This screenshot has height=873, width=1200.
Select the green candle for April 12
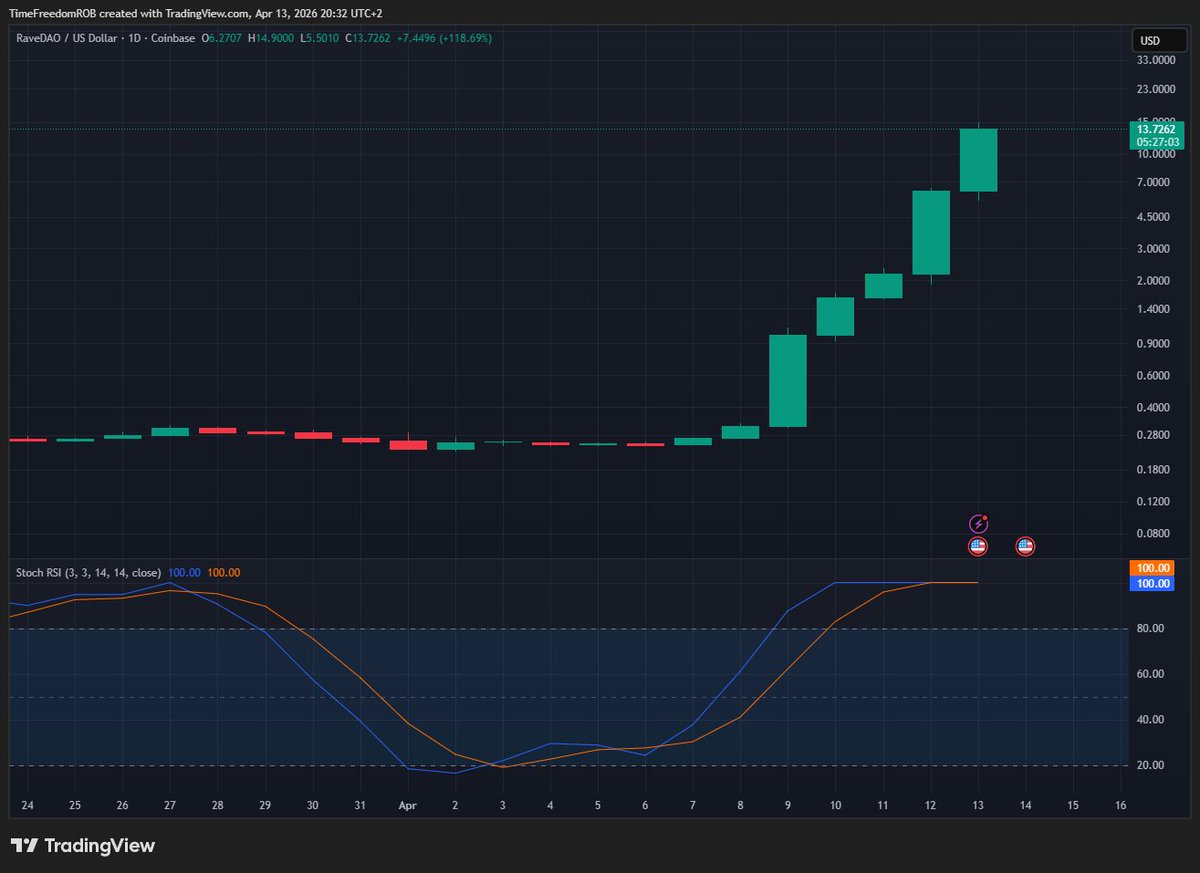pos(930,232)
